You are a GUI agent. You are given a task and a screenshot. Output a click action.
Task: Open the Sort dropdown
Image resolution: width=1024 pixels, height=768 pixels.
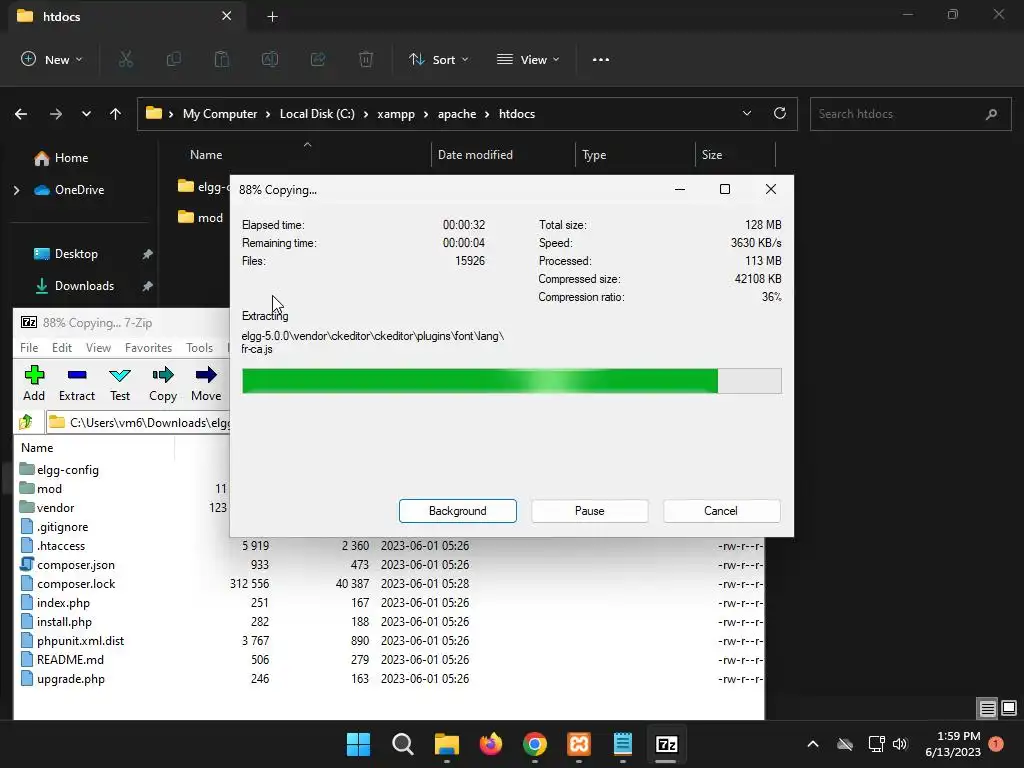(x=439, y=59)
